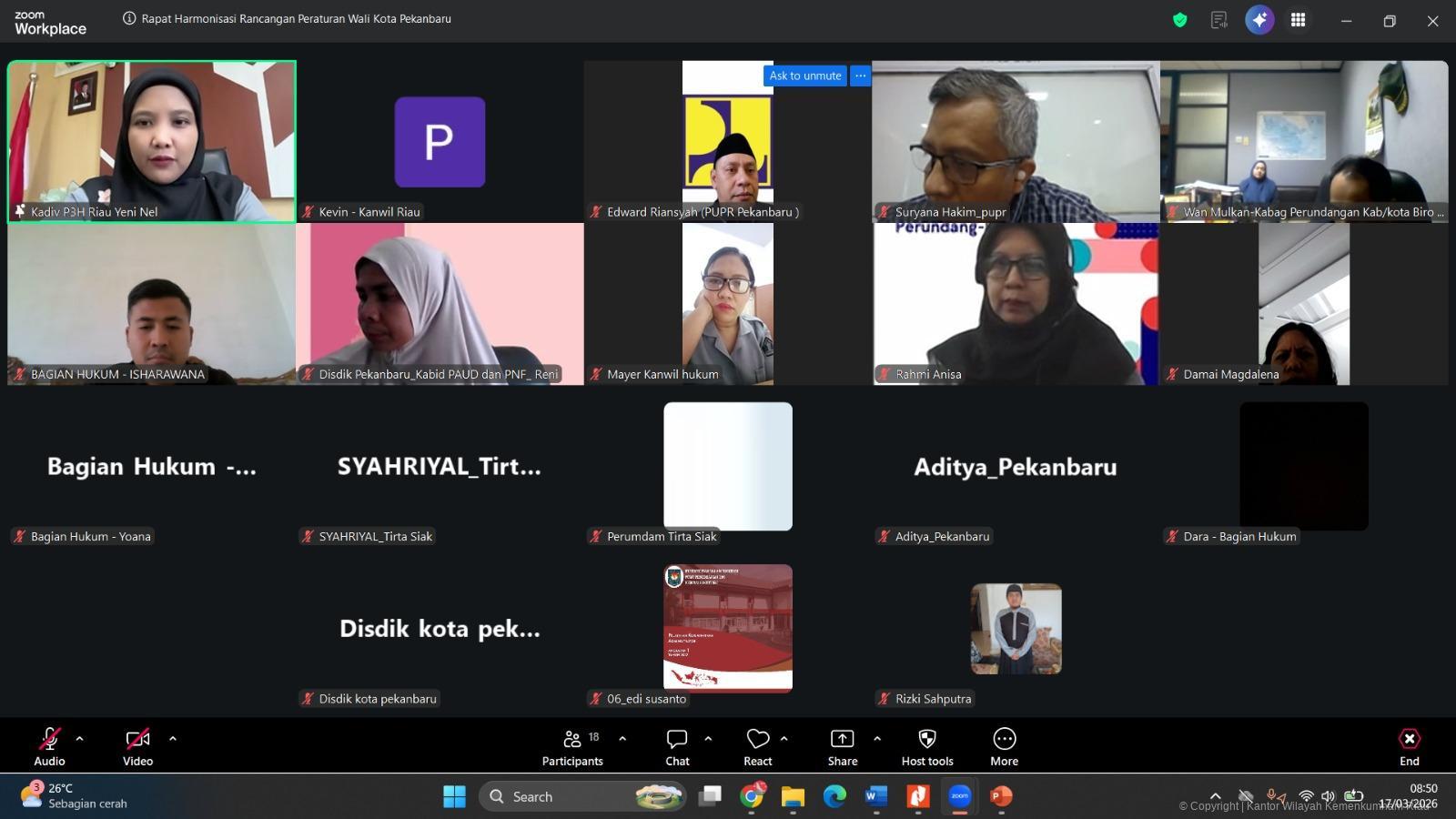This screenshot has height=819, width=1456.
Task: Click the React heart icon
Action: click(757, 747)
